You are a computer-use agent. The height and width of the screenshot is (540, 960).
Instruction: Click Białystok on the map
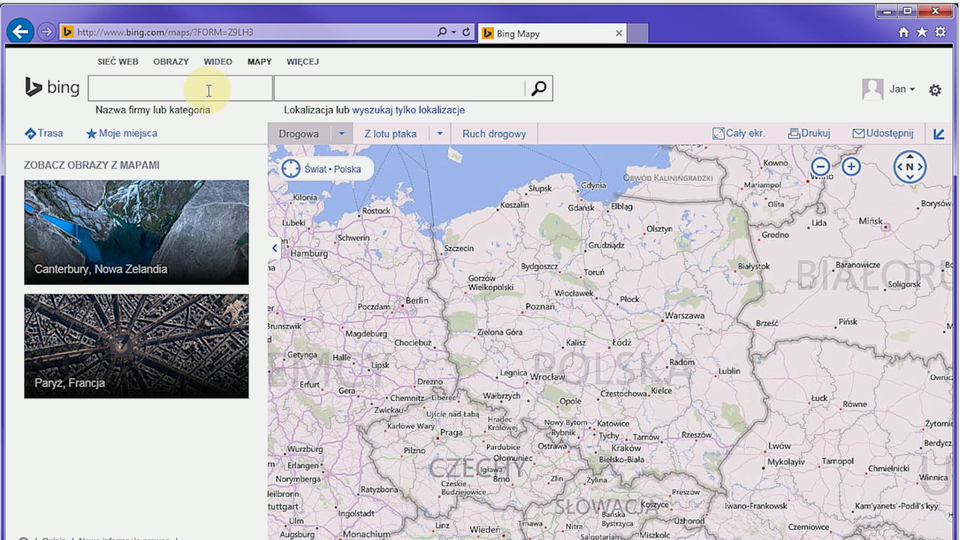coord(754,266)
